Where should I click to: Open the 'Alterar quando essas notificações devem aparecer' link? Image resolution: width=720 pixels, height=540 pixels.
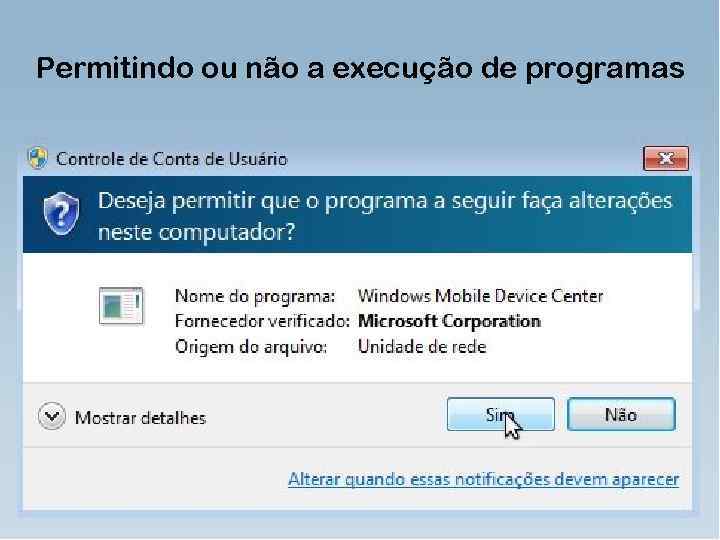coord(484,479)
